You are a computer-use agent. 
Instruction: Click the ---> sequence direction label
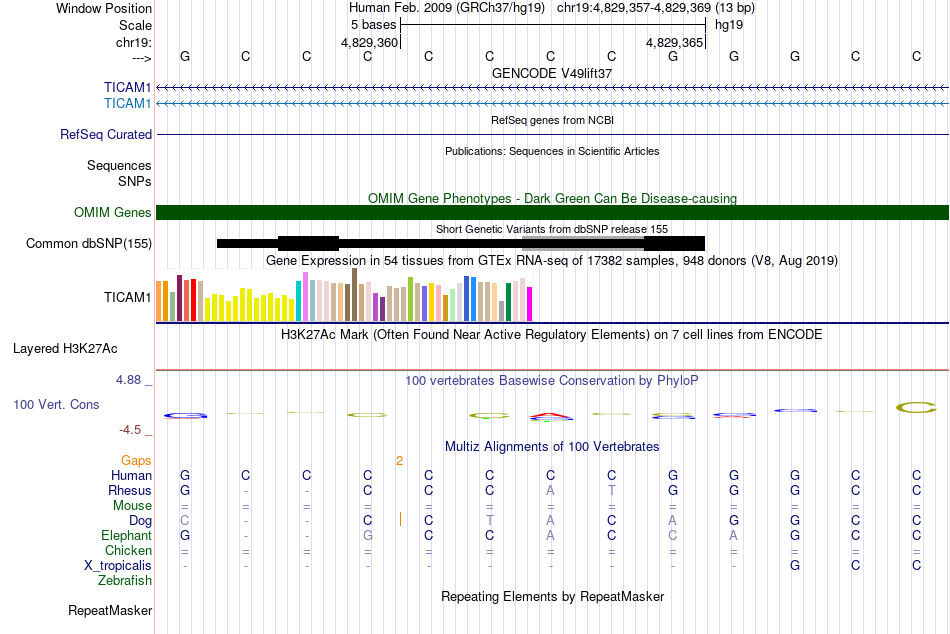[141, 58]
